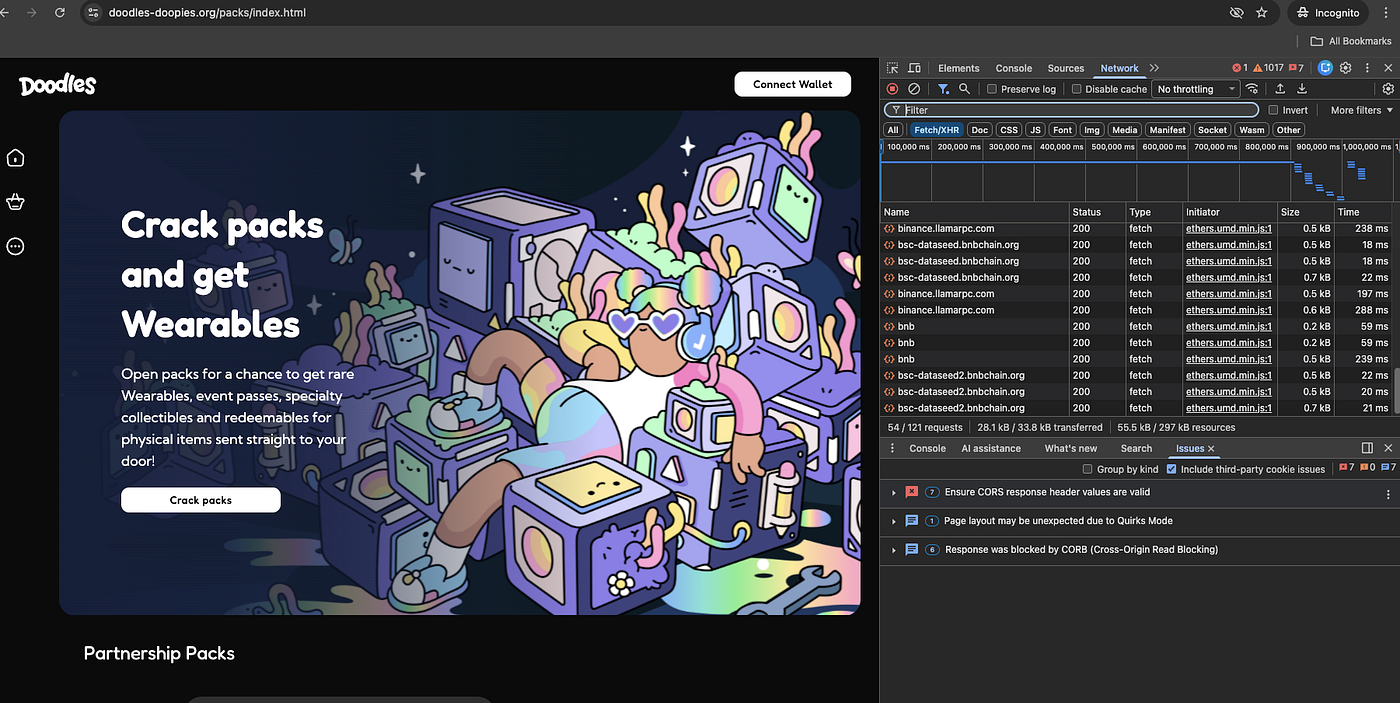Close the Issues drawer tab
Viewport: 1400px width, 703px height.
[1211, 449]
